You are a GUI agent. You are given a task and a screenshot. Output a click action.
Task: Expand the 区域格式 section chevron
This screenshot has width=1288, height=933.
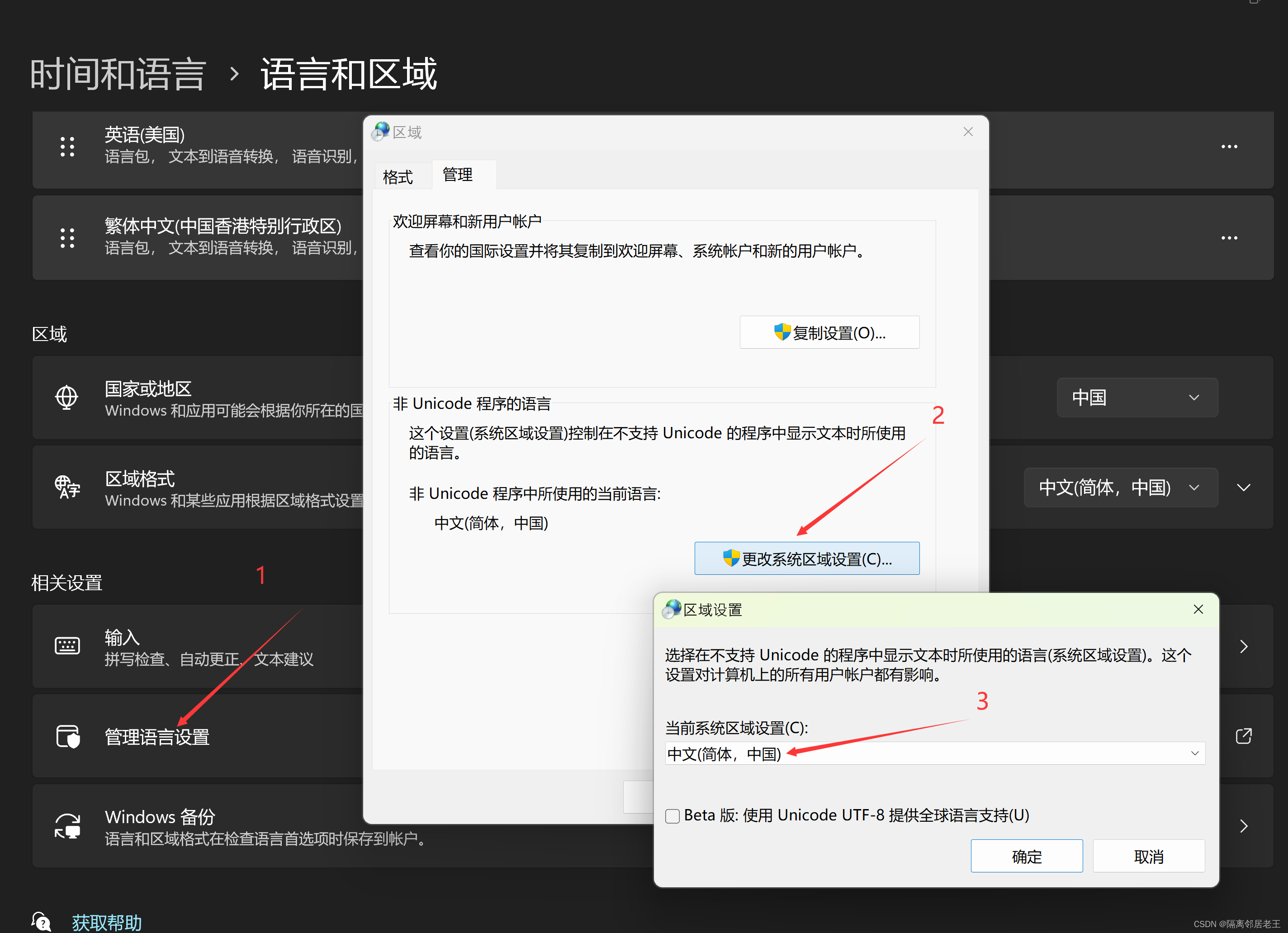click(1244, 487)
